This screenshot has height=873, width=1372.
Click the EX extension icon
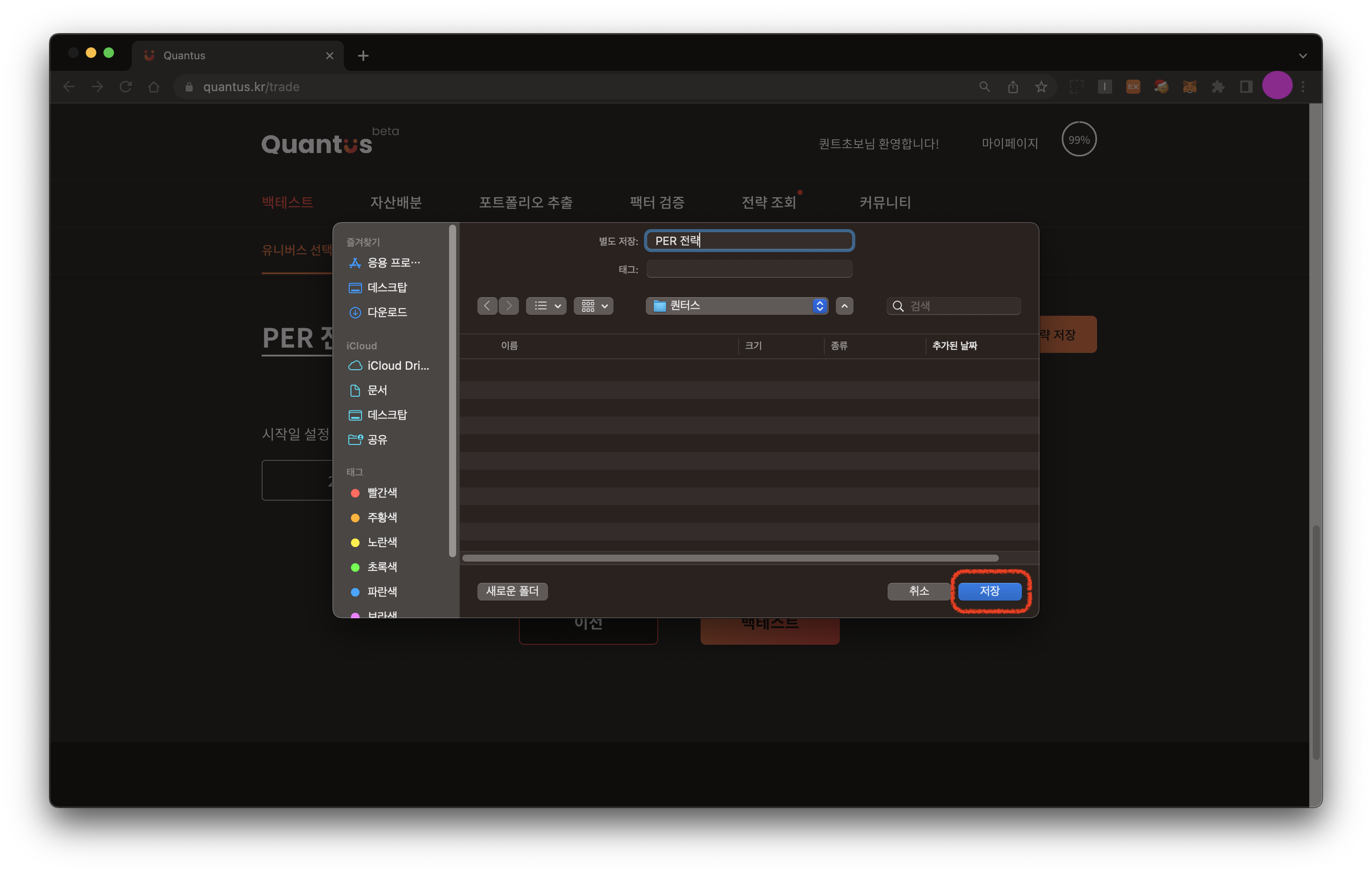(x=1133, y=87)
